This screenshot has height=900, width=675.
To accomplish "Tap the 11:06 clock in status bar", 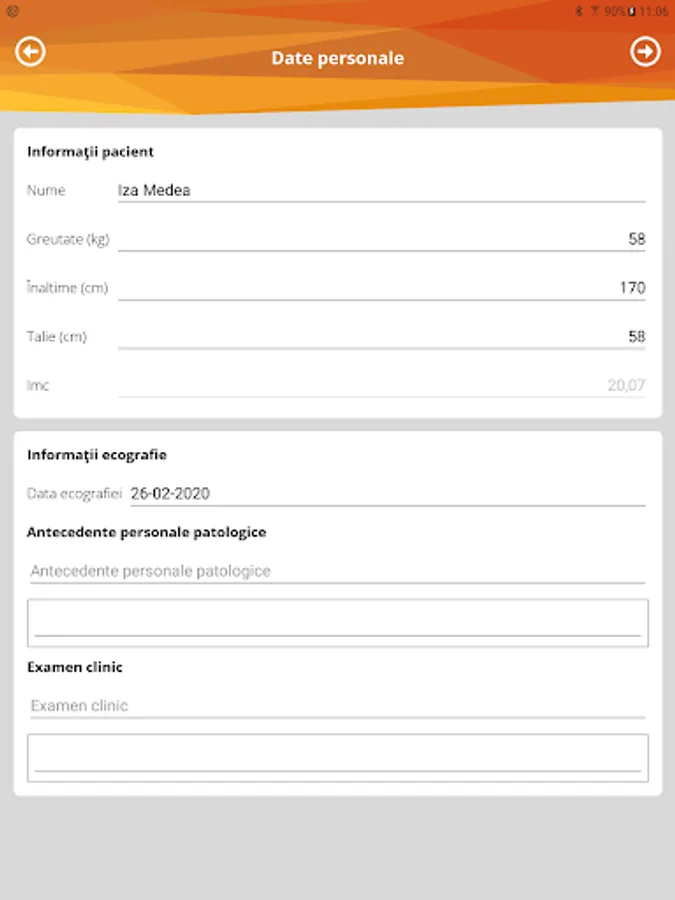I will (654, 11).
